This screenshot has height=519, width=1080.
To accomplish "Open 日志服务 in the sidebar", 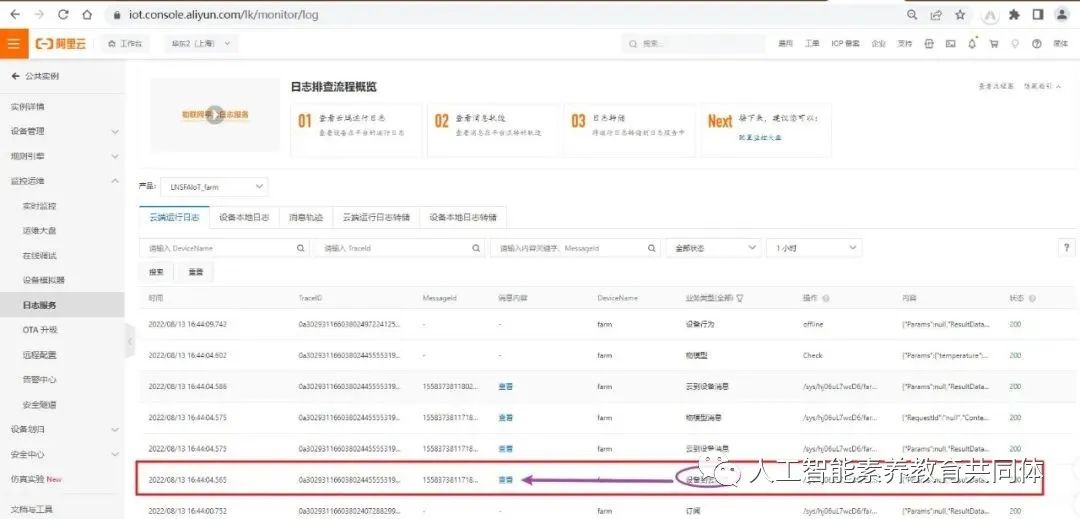I will 62,305.
